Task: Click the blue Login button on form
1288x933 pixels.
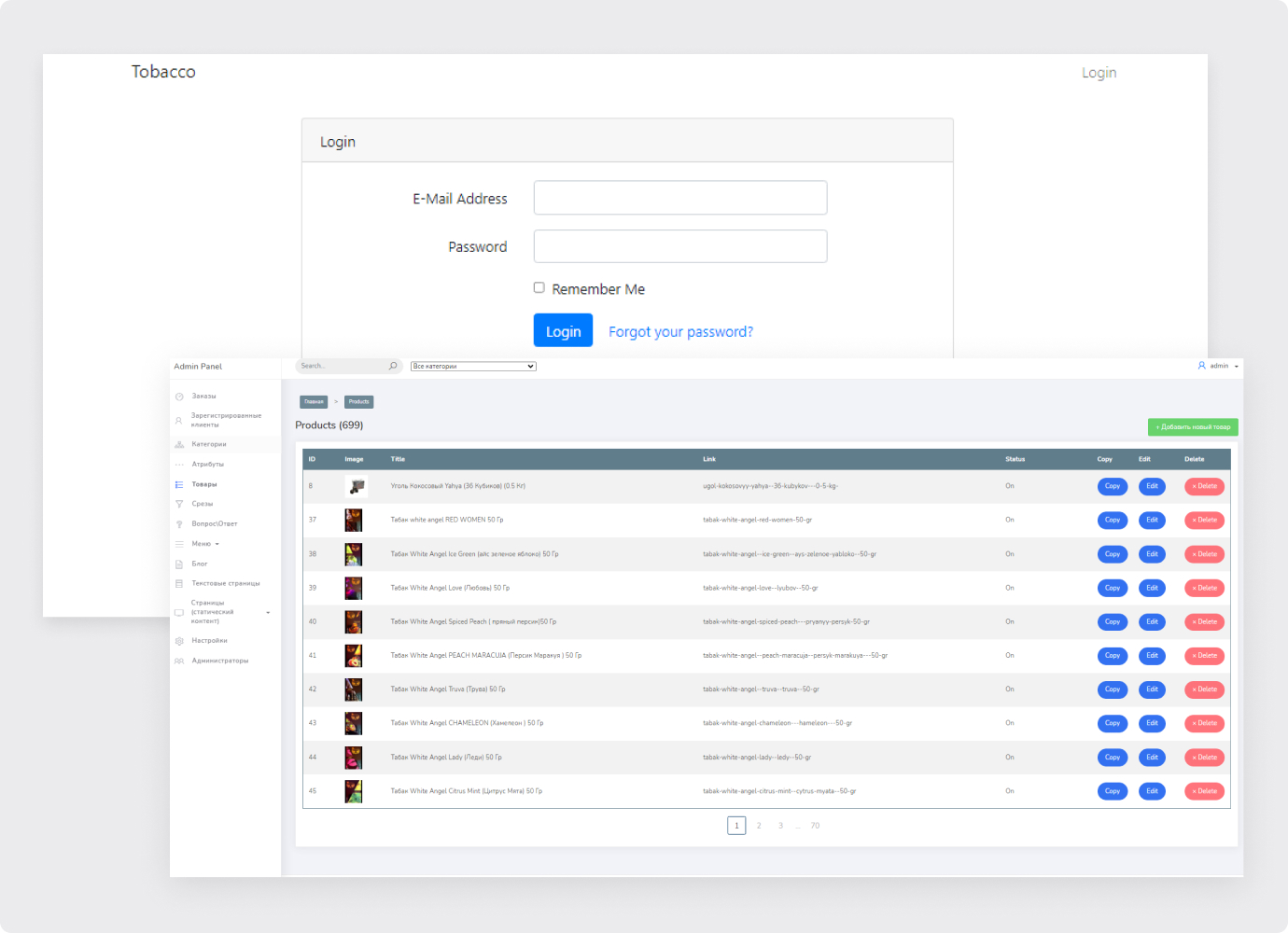Action: (563, 330)
